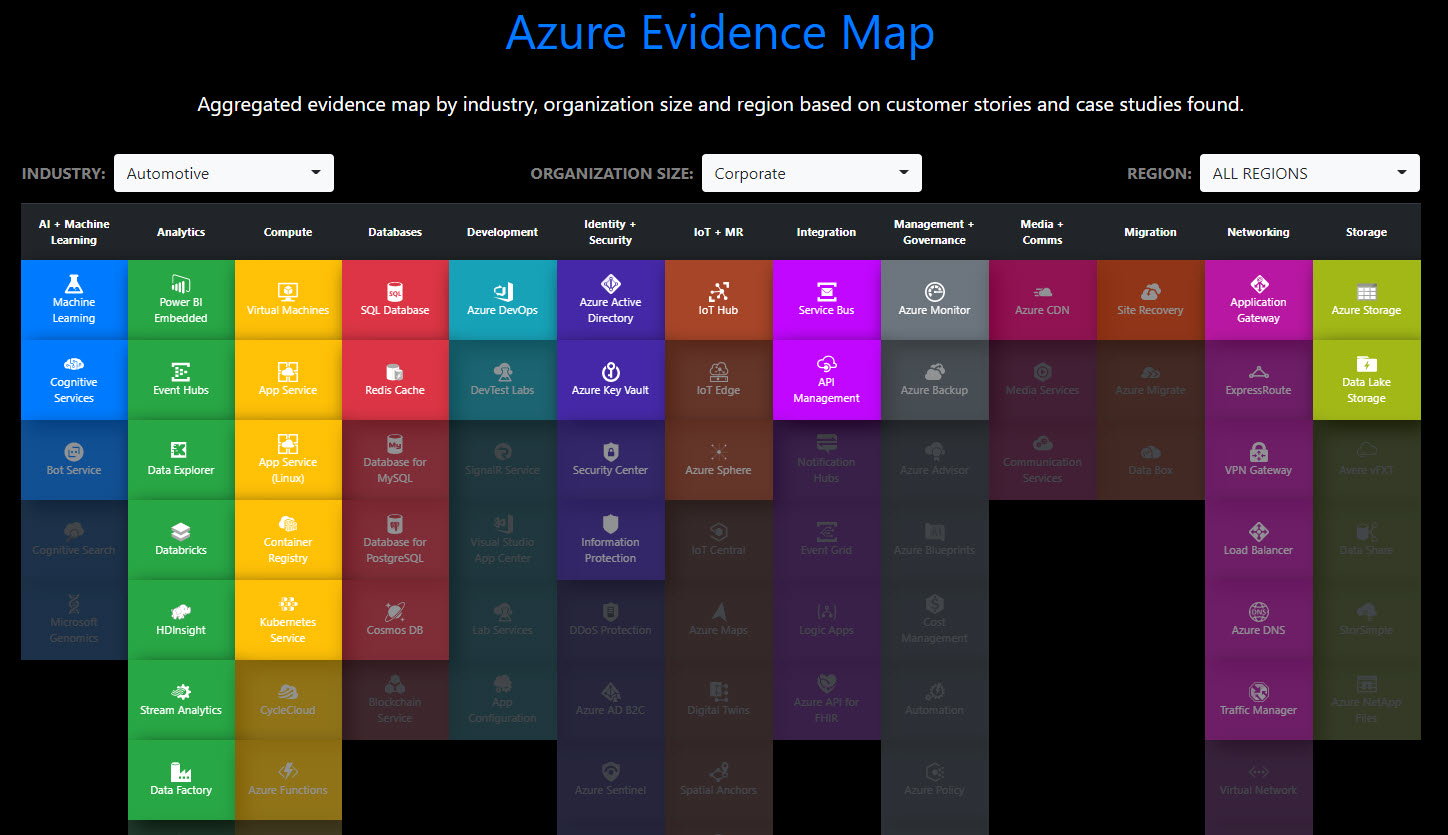
Task: Open the Azure Key Vault tile
Action: 611,380
